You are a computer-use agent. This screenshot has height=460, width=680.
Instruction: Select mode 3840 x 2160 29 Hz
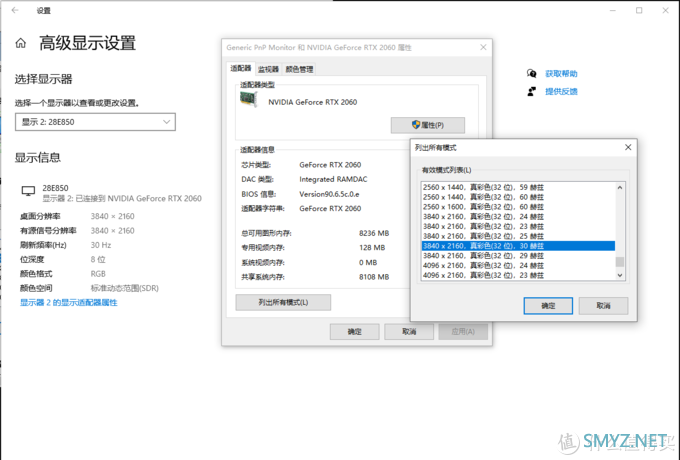pos(518,255)
